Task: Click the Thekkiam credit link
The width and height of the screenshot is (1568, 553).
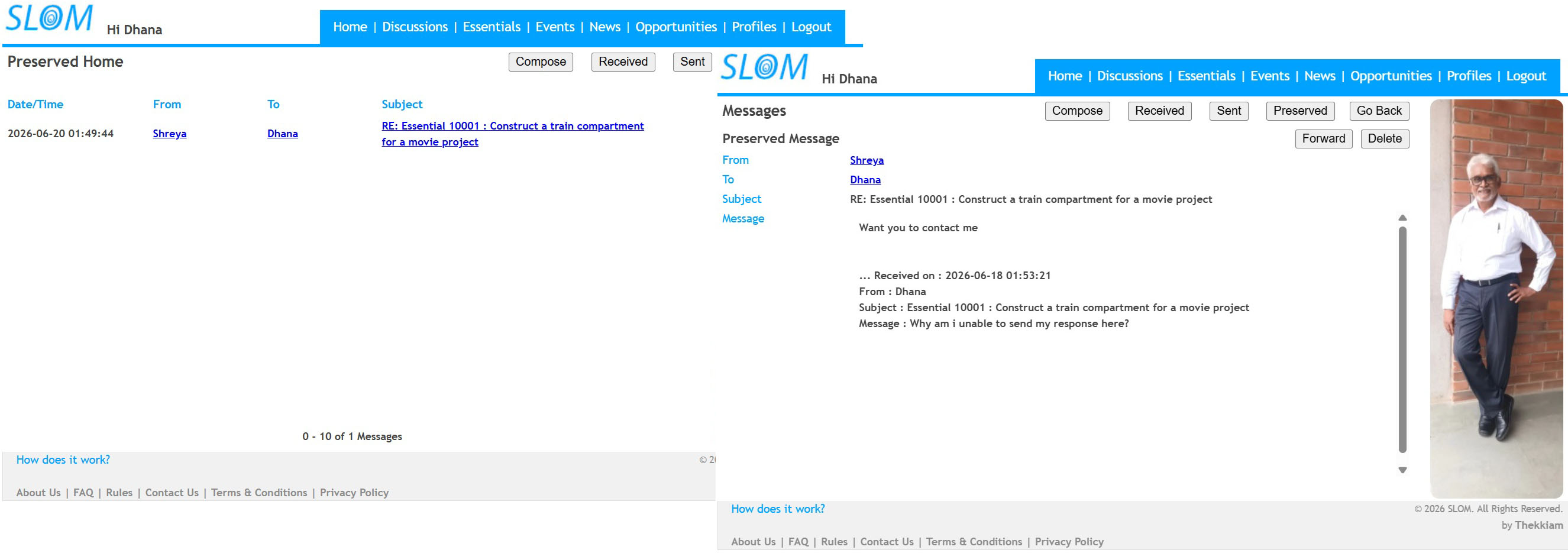Action: [1539, 526]
